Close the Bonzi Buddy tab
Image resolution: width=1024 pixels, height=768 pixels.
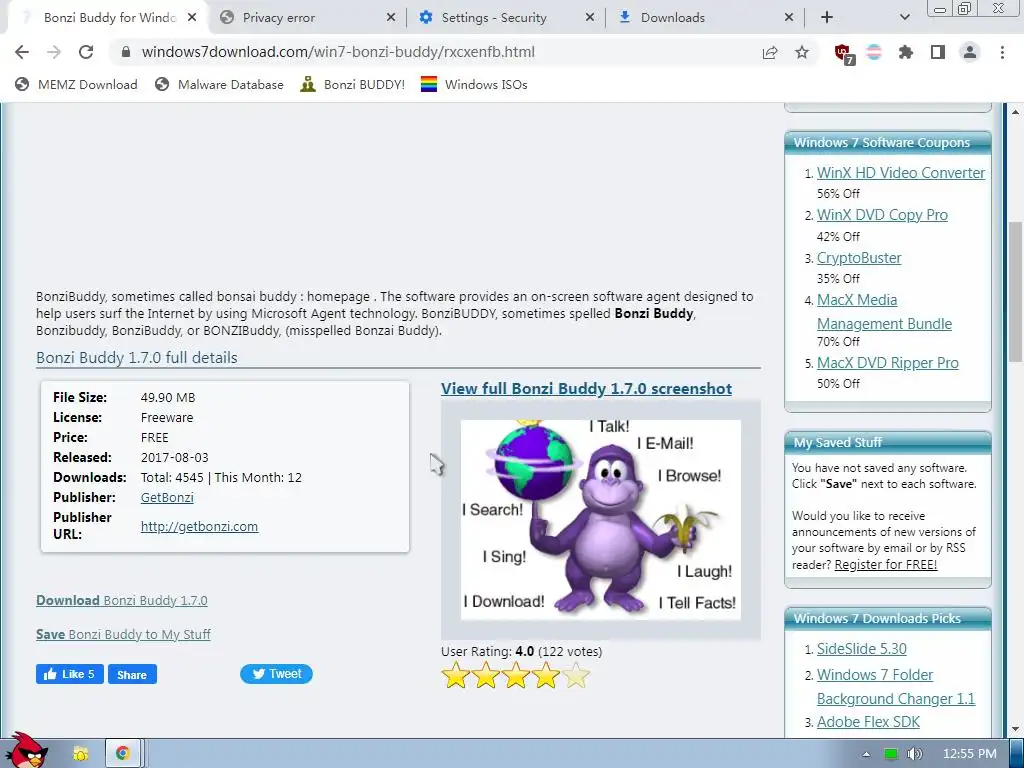[191, 18]
